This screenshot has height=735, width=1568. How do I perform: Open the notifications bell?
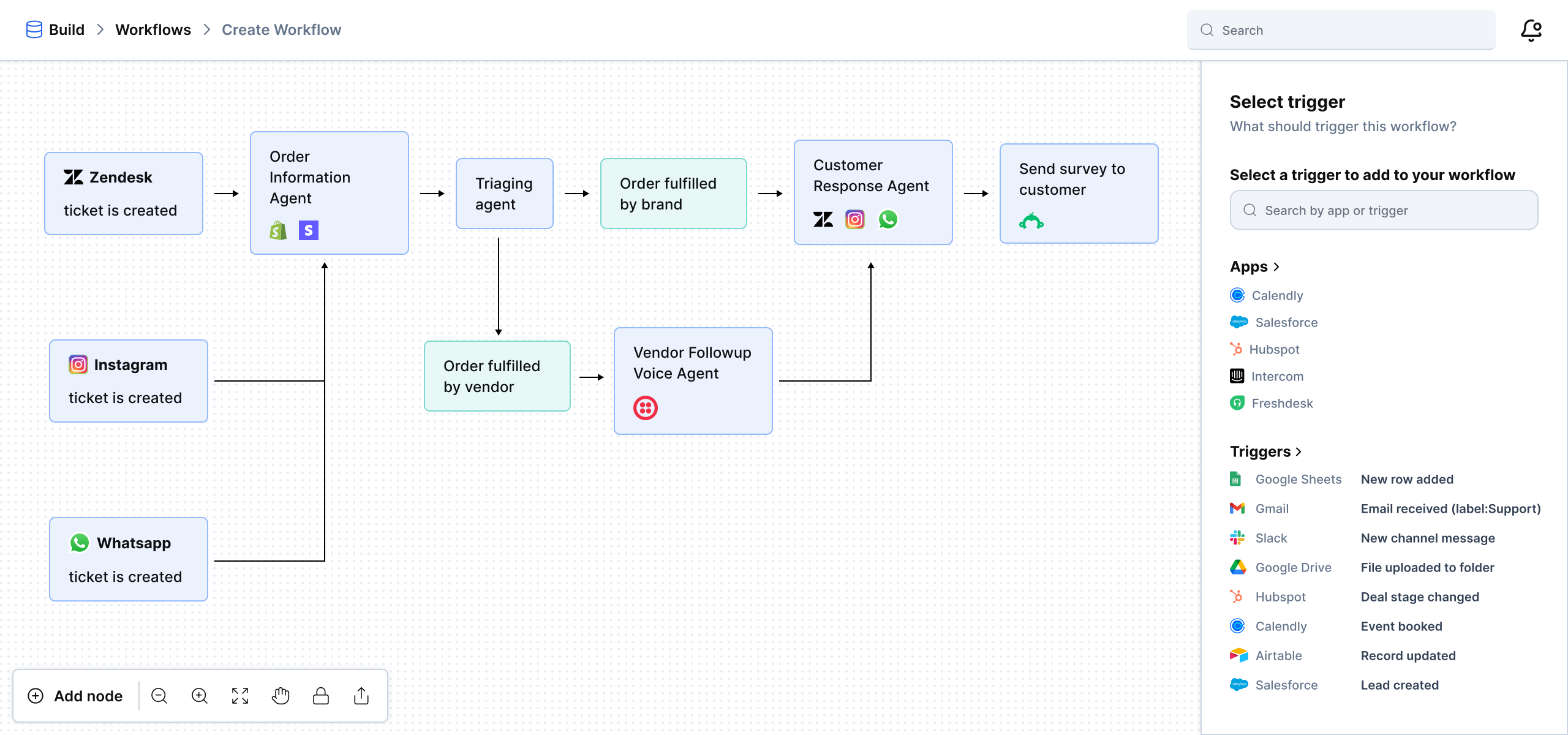click(x=1531, y=29)
